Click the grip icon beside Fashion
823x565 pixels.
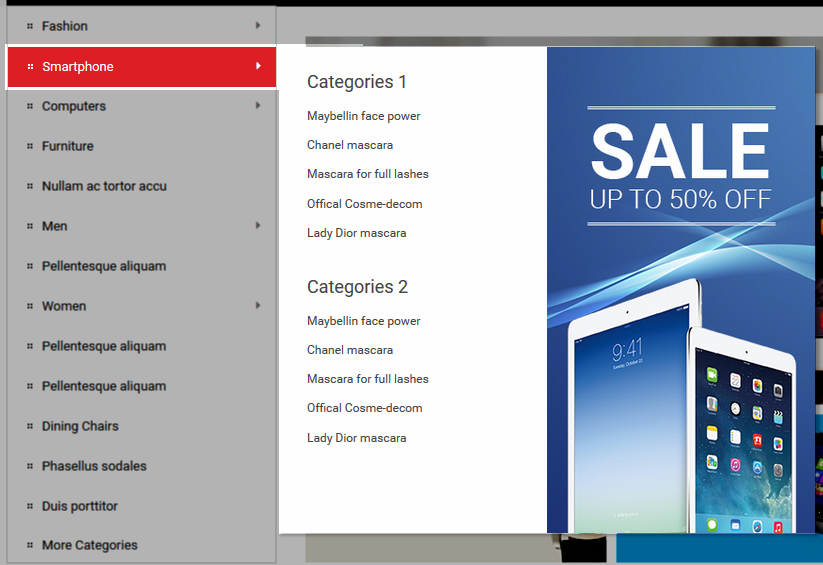point(30,26)
